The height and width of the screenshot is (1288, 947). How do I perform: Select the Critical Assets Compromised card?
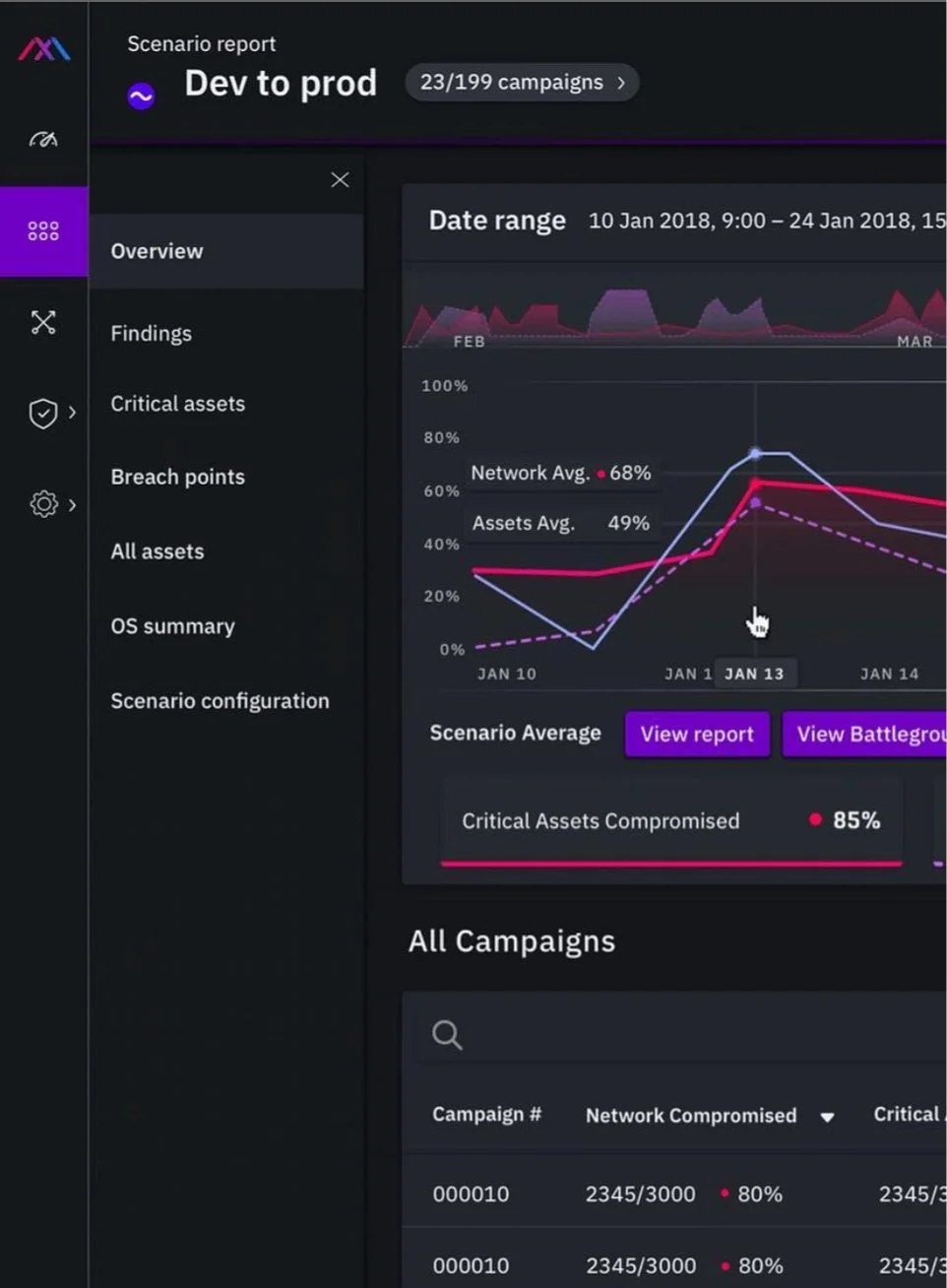point(671,822)
